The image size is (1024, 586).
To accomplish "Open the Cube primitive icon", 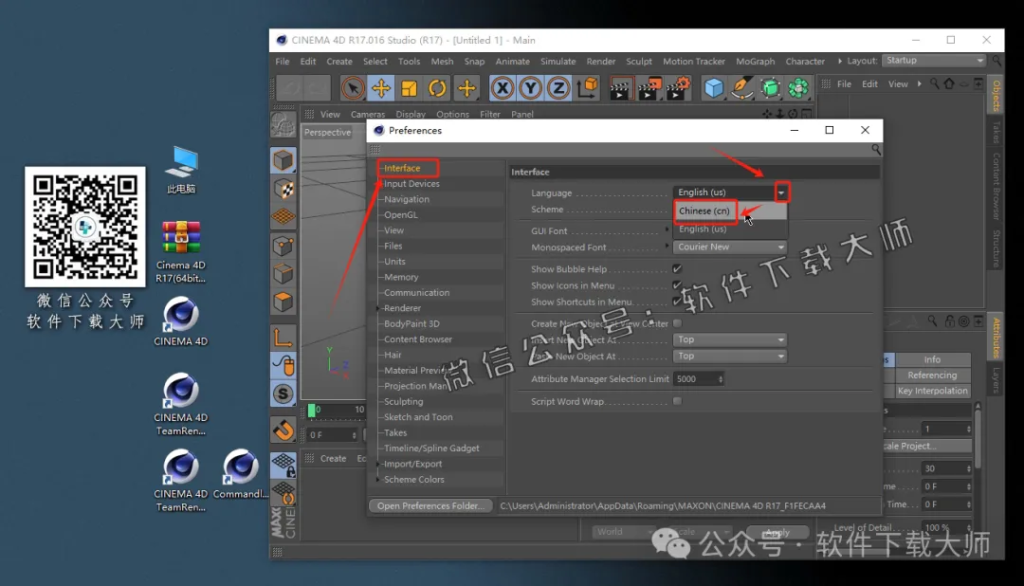I will pyautogui.click(x=713, y=89).
